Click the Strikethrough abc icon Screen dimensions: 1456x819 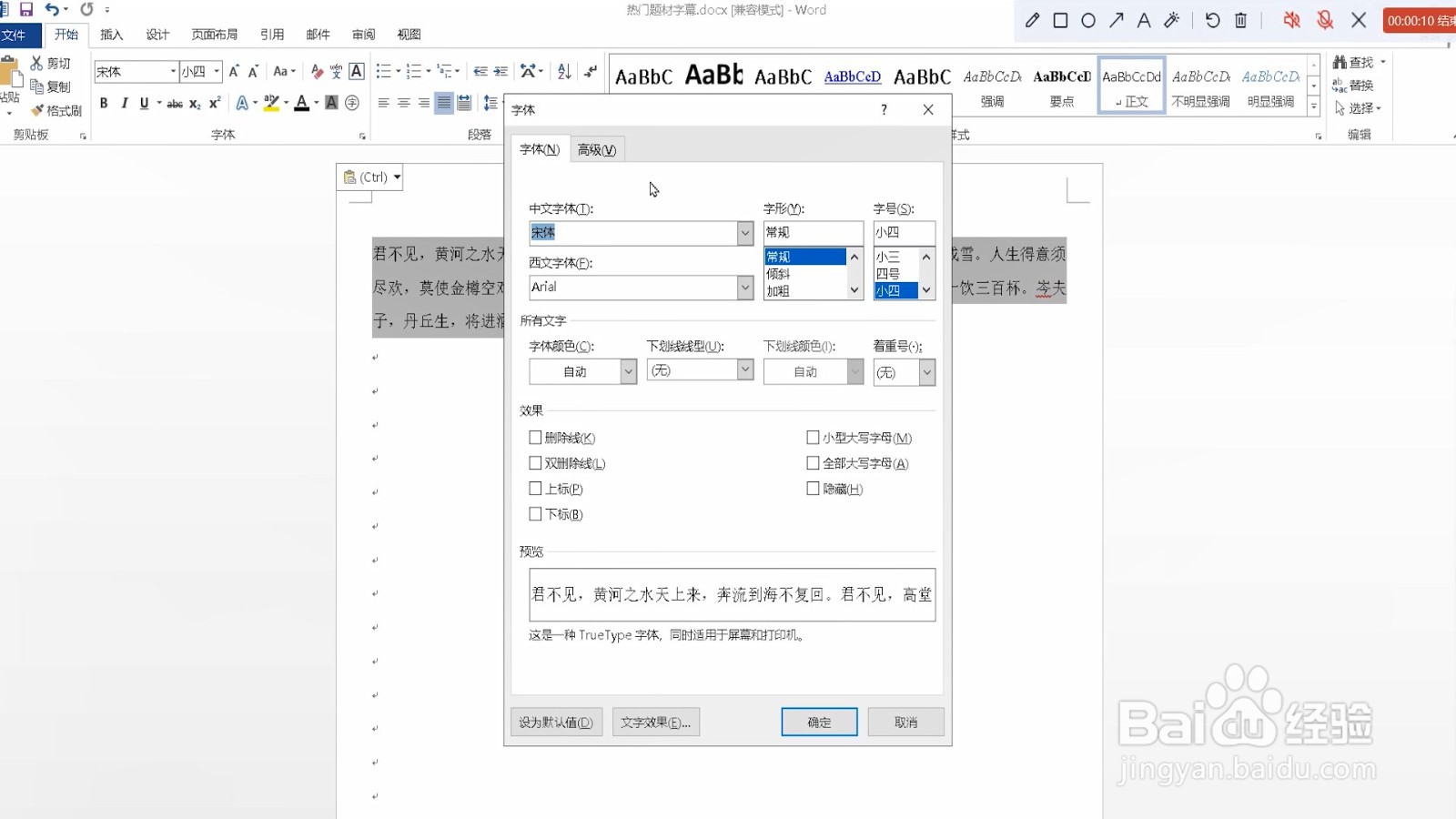(175, 103)
